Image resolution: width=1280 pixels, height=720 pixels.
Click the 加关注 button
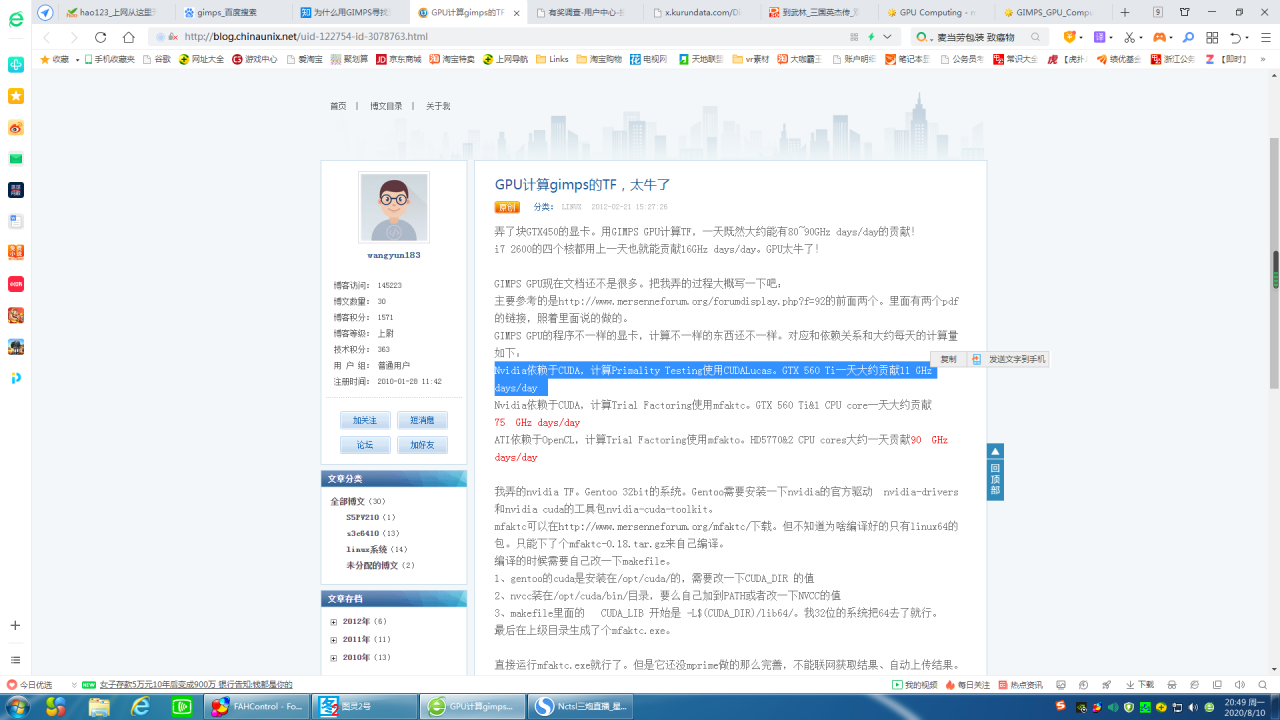pos(365,420)
